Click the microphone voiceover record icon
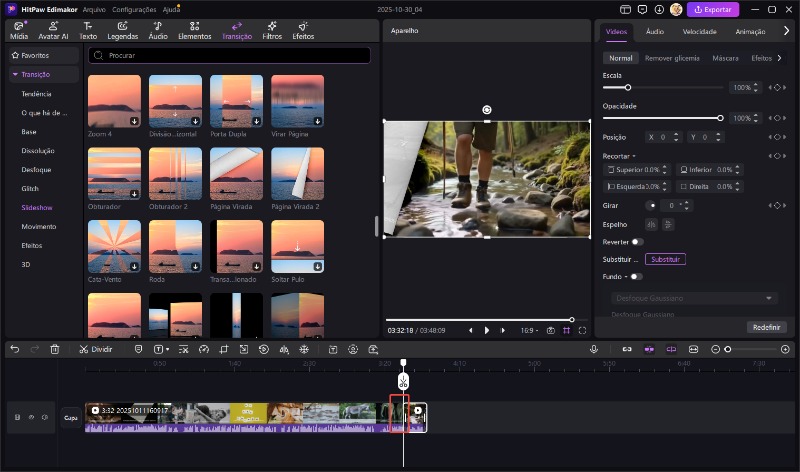 pyautogui.click(x=594, y=349)
